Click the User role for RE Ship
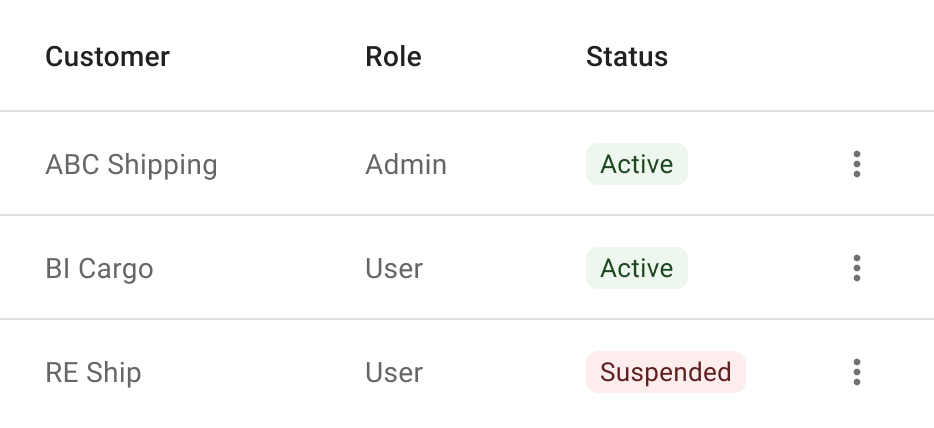 click(394, 373)
